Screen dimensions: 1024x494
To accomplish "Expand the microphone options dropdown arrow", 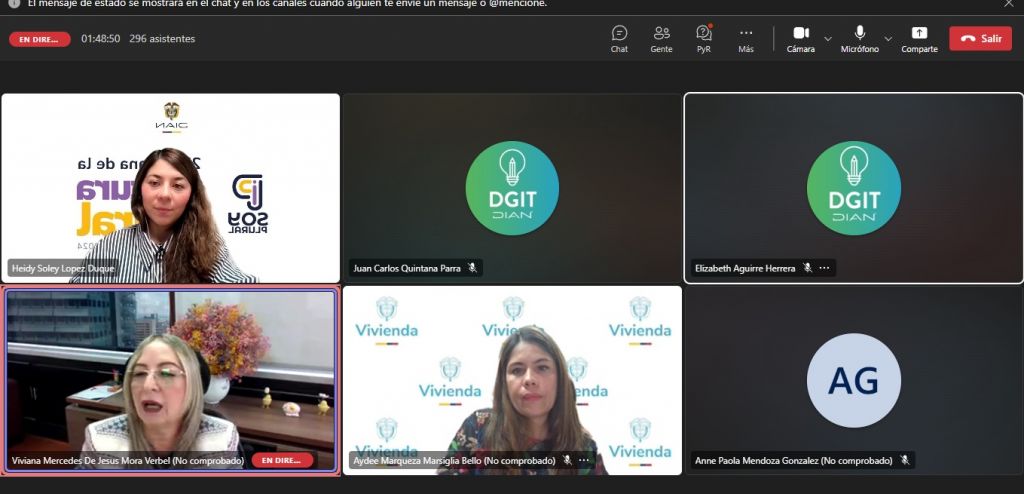I will pyautogui.click(x=888, y=39).
